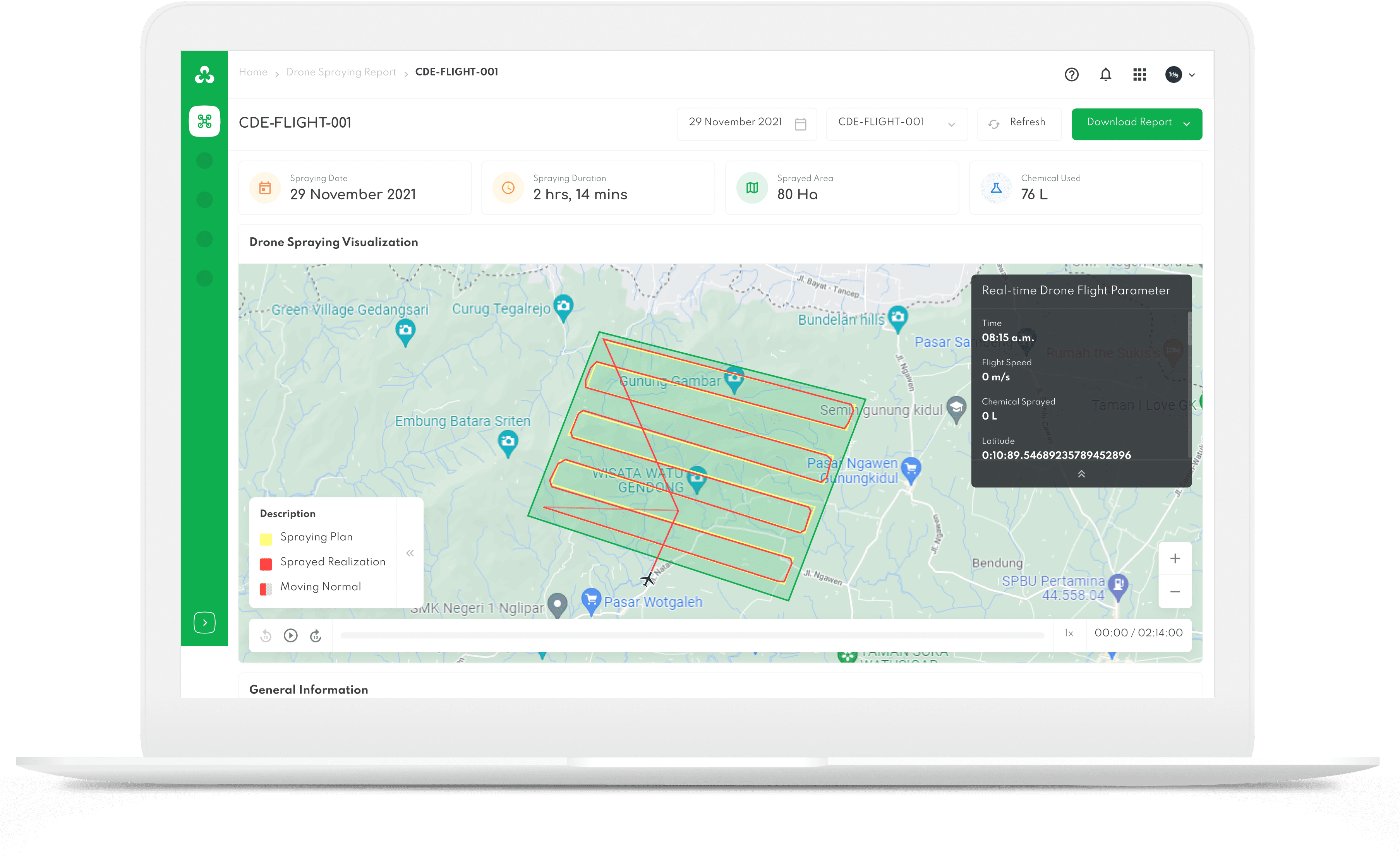
Task: Click the parameter panel scrollbar
Action: point(1189,328)
